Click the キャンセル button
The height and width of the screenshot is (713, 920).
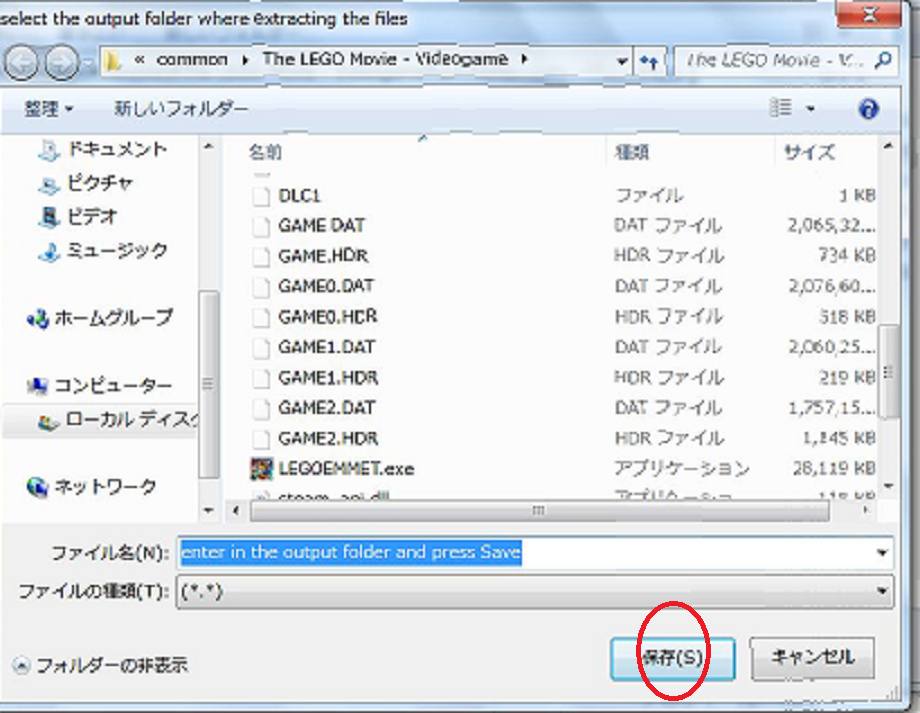(813, 657)
